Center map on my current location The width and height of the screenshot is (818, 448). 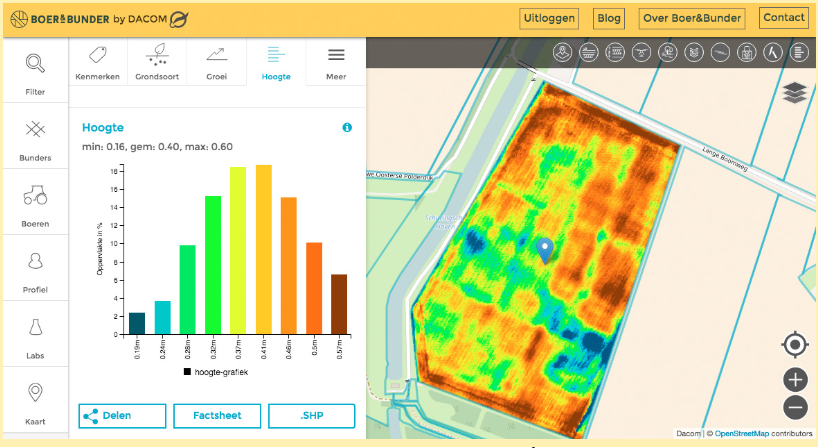(x=795, y=345)
